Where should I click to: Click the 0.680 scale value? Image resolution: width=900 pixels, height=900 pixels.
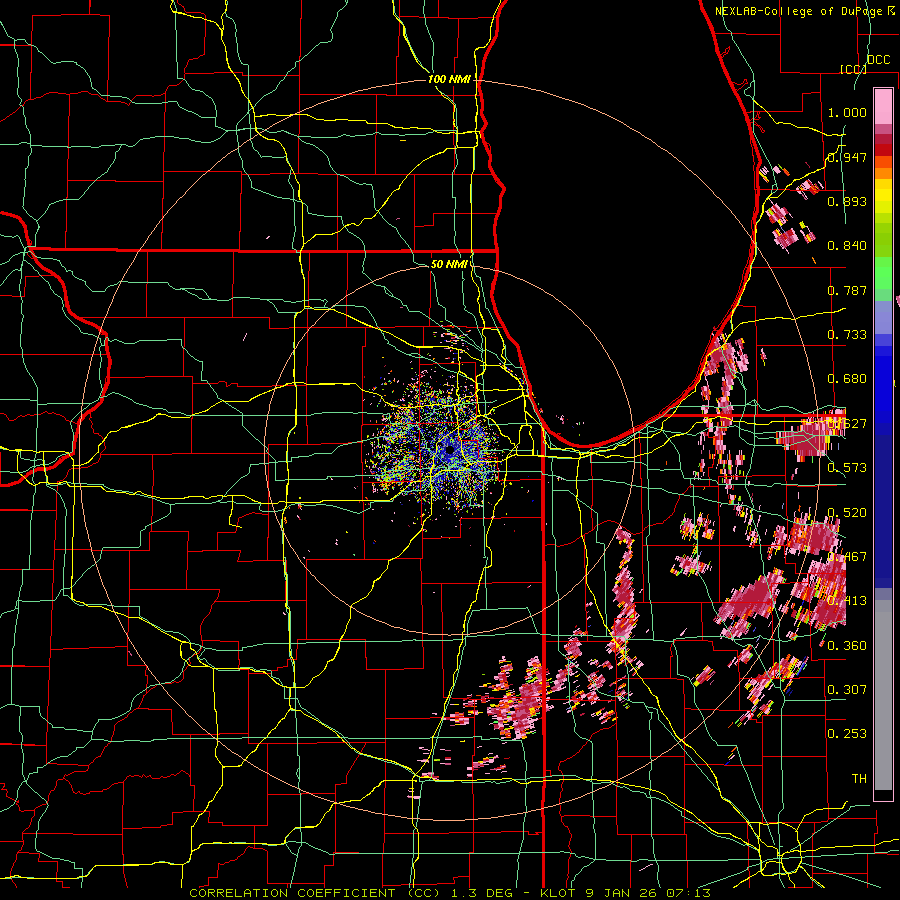(x=847, y=379)
